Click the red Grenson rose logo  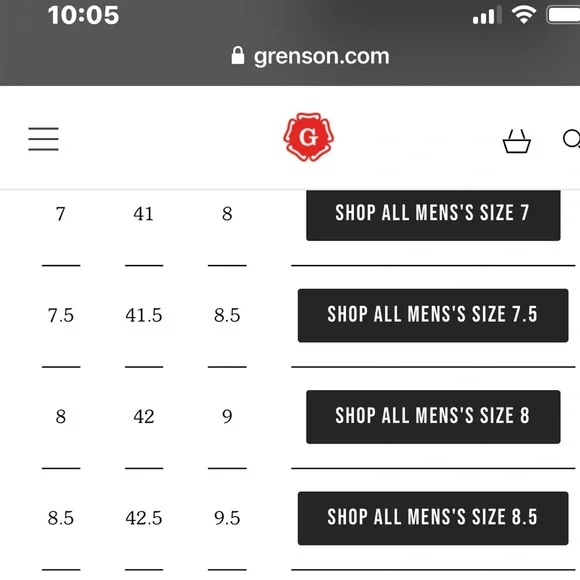pyautogui.click(x=308, y=137)
